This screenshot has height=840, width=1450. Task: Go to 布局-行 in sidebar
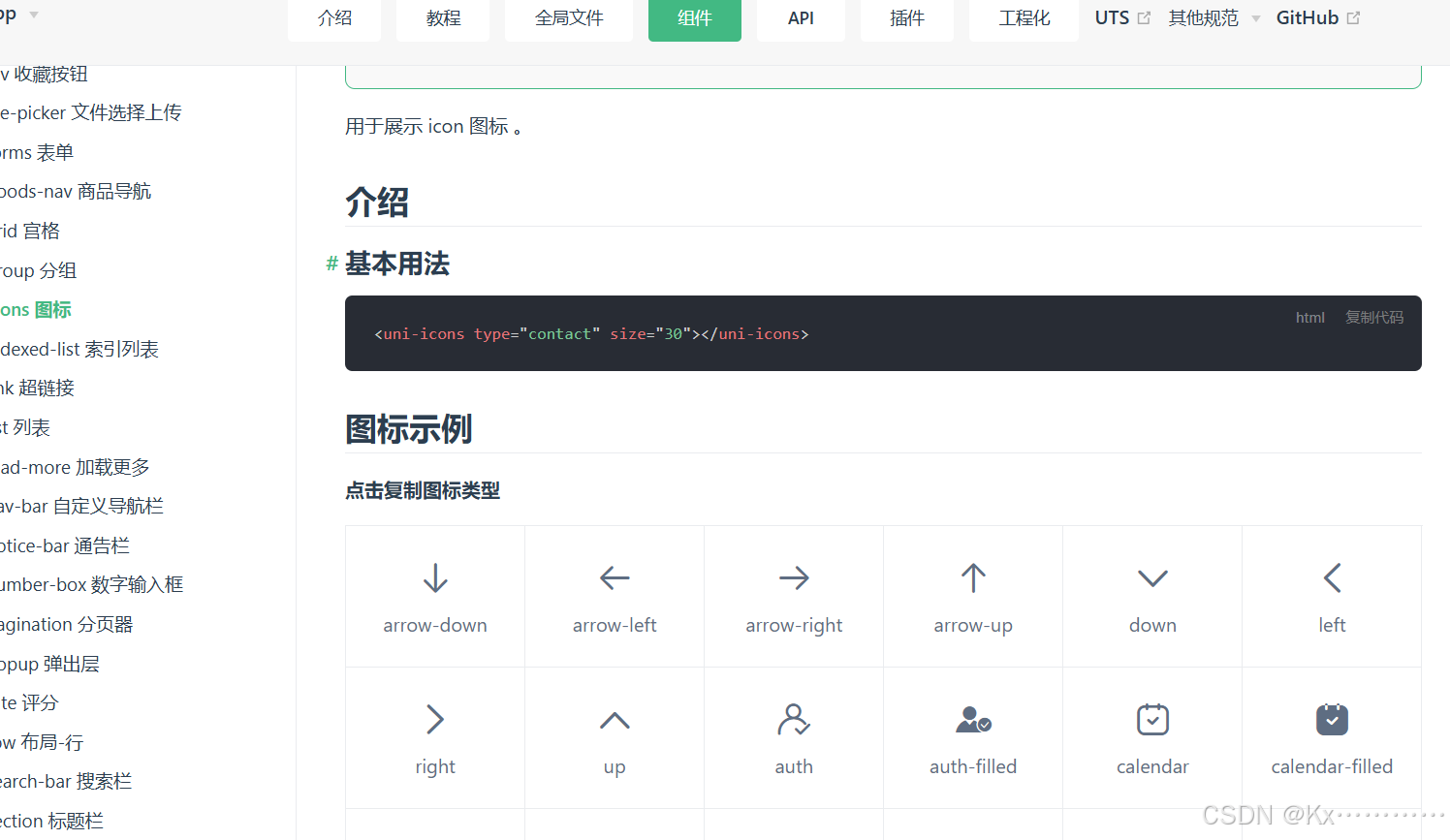tap(42, 742)
